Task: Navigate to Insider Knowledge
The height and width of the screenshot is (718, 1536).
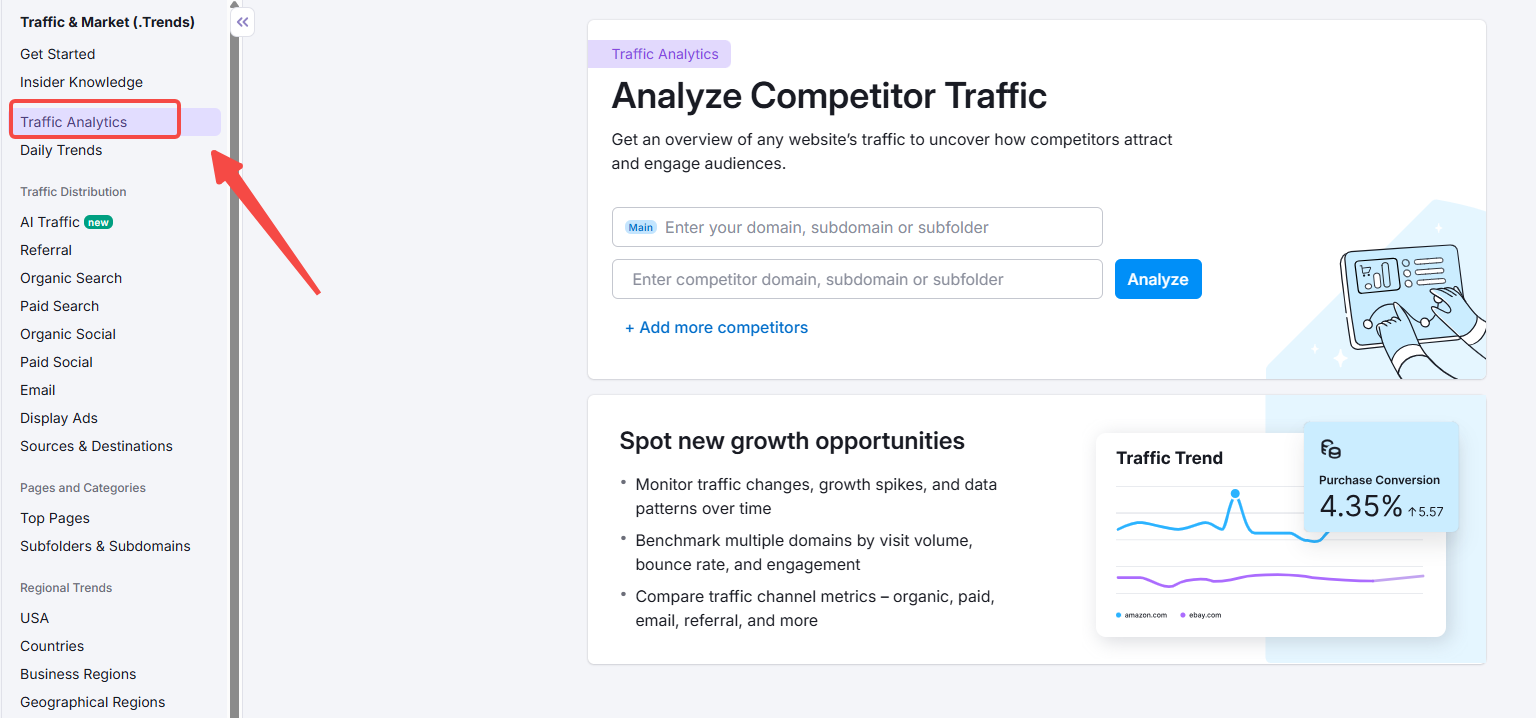Action: pos(81,81)
